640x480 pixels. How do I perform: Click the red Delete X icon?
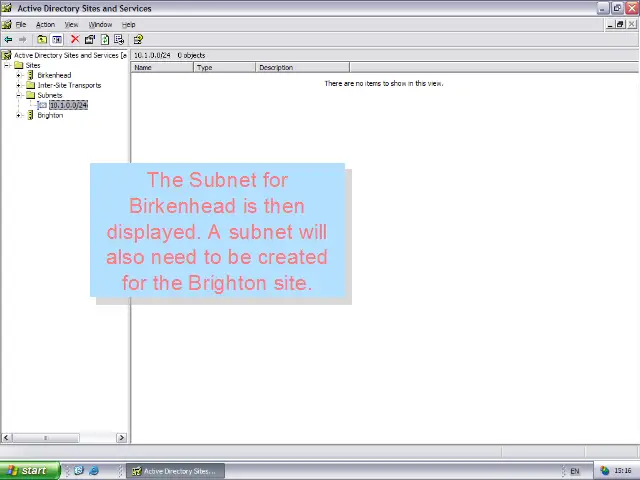pyautogui.click(x=75, y=39)
